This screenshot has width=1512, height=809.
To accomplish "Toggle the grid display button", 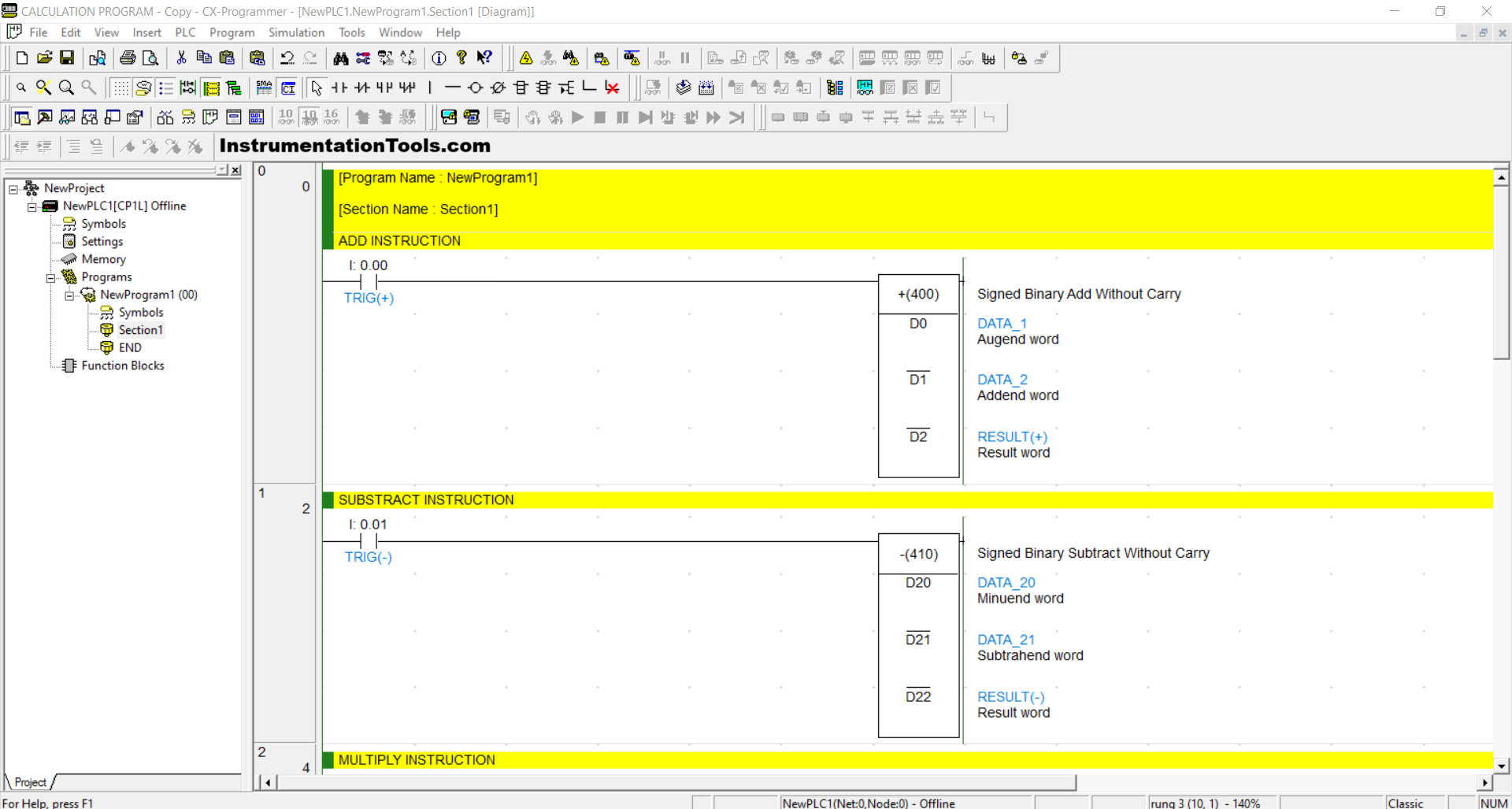I will pyautogui.click(x=120, y=87).
